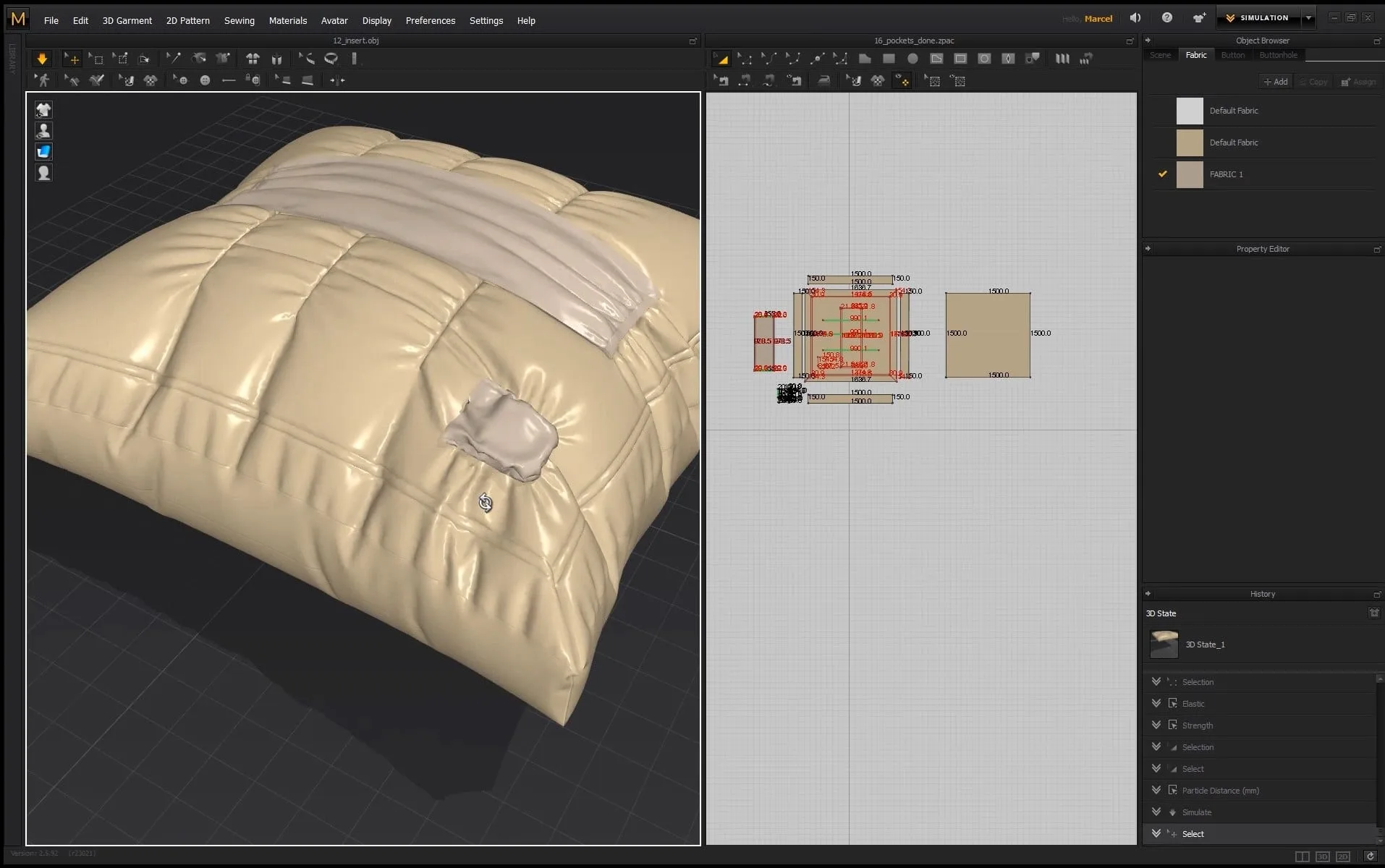This screenshot has width=1385, height=868.
Task: Collapse the Property Editor panel arrow
Action: 1148,249
